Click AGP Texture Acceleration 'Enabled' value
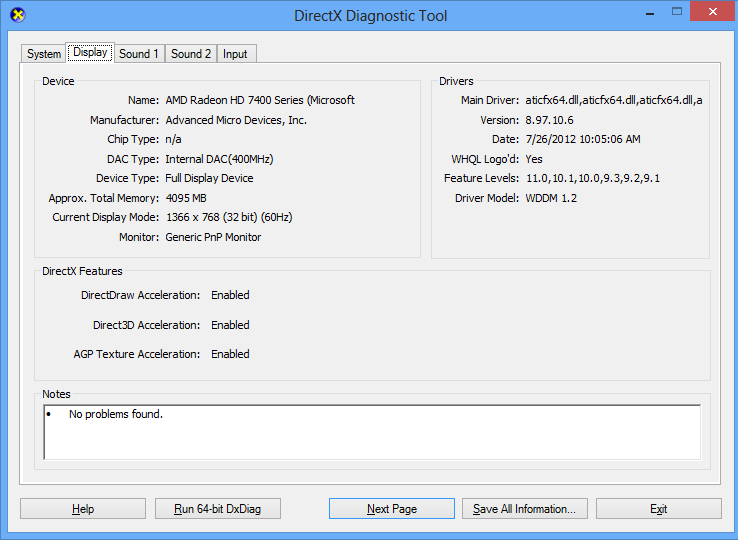Viewport: 738px width, 540px height. point(230,354)
